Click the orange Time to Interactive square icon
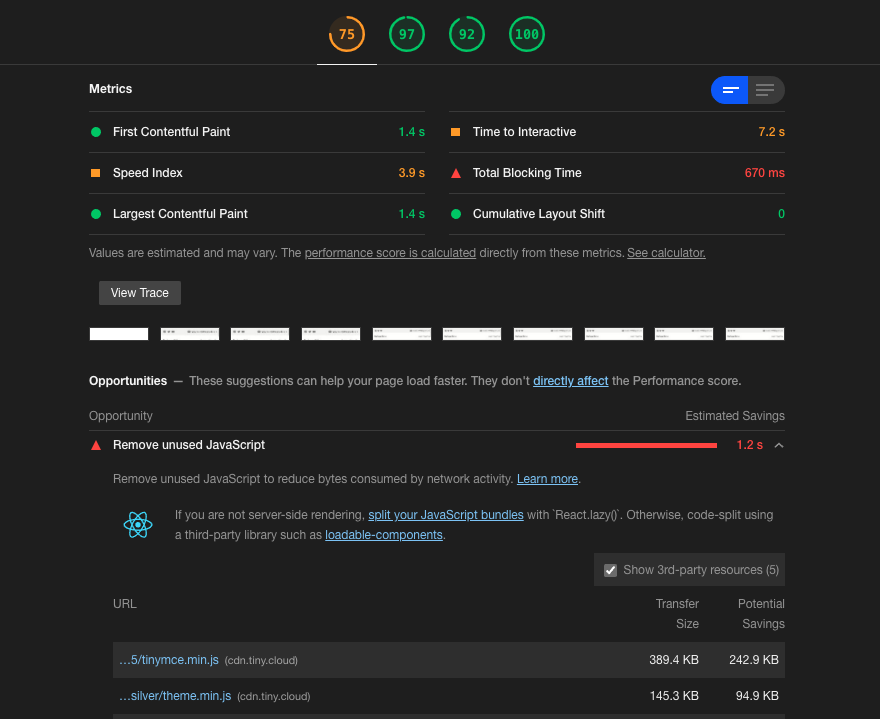The width and height of the screenshot is (880, 719). [456, 131]
